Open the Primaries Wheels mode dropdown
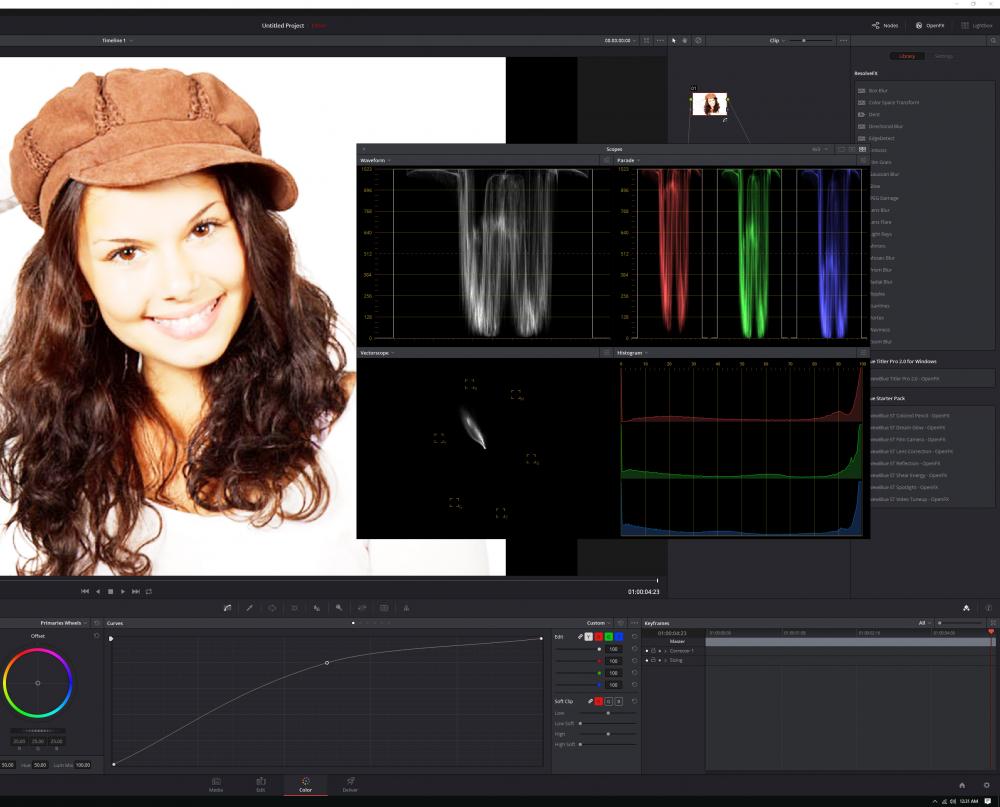 (x=63, y=623)
